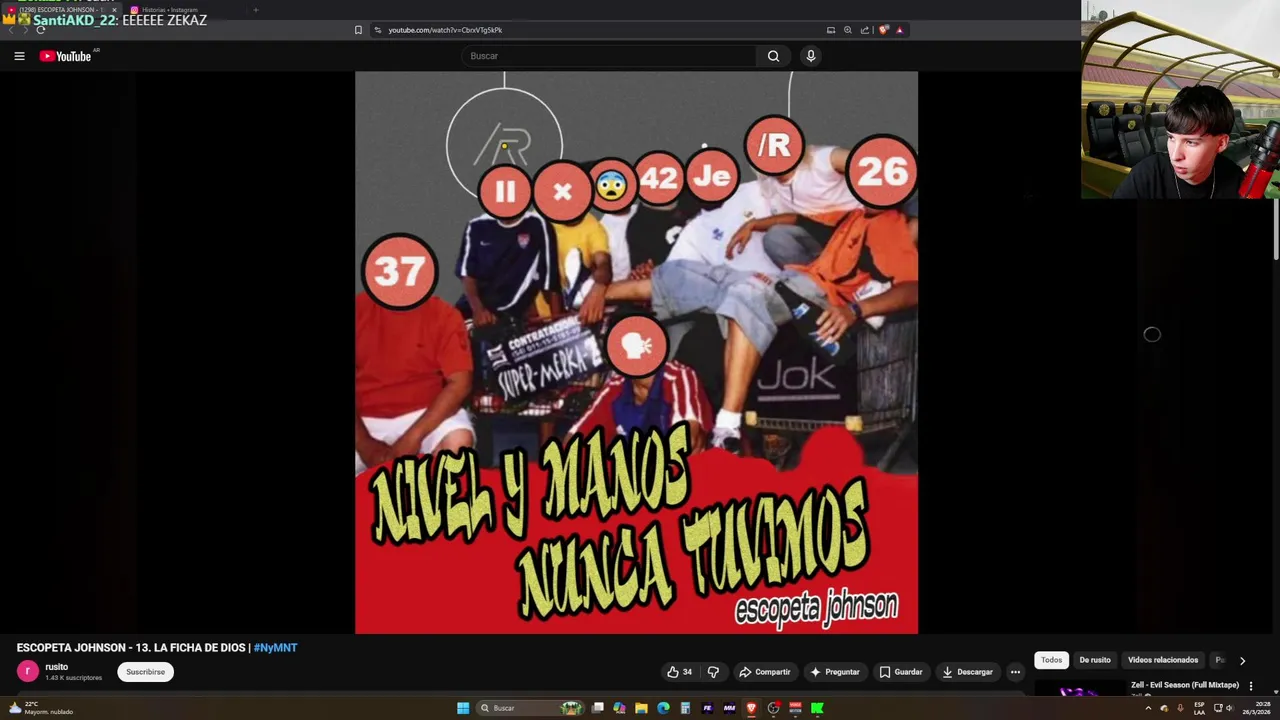Open the zoom magnifier icon in address bar
The image size is (1280, 720).
pyautogui.click(x=848, y=30)
